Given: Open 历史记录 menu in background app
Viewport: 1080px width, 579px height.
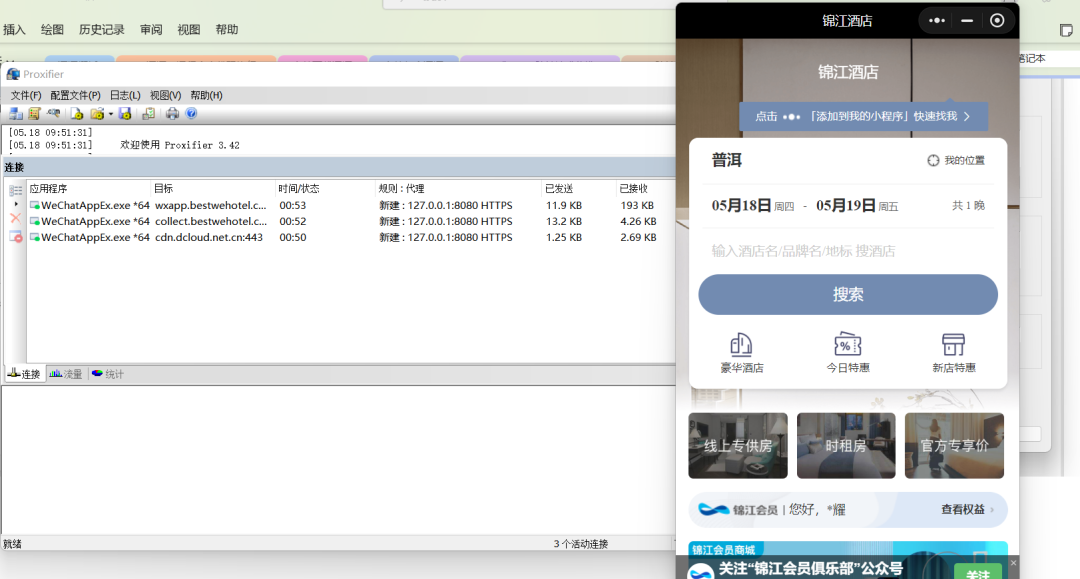Looking at the screenshot, I should coord(102,30).
